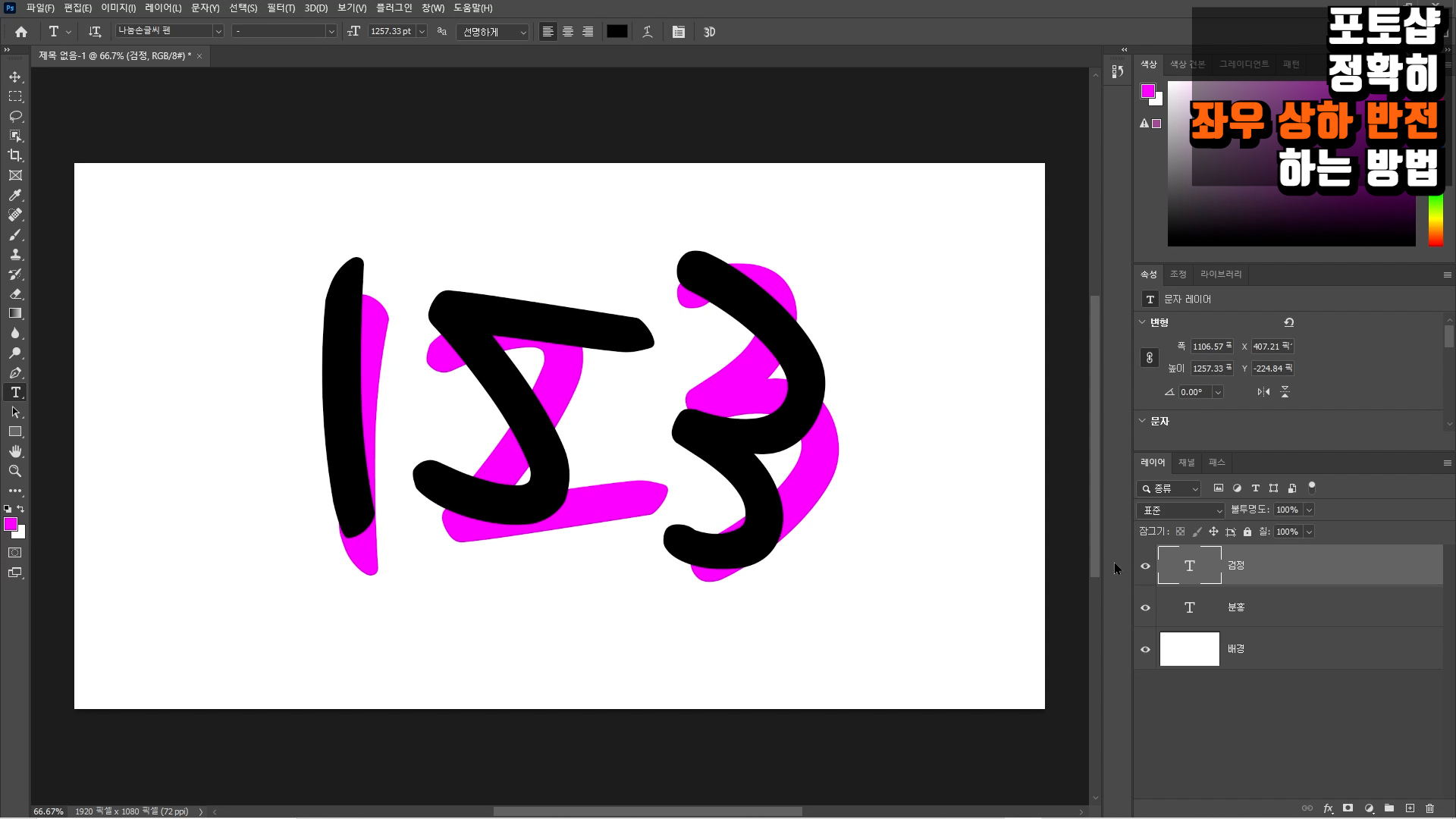This screenshot has height=819, width=1456.
Task: Open the blend mode 표준 dropdown
Action: pos(1181,510)
